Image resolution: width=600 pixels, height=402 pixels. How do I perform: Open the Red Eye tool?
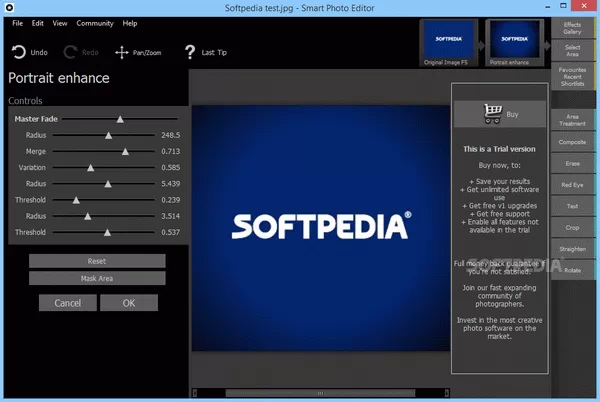572,185
